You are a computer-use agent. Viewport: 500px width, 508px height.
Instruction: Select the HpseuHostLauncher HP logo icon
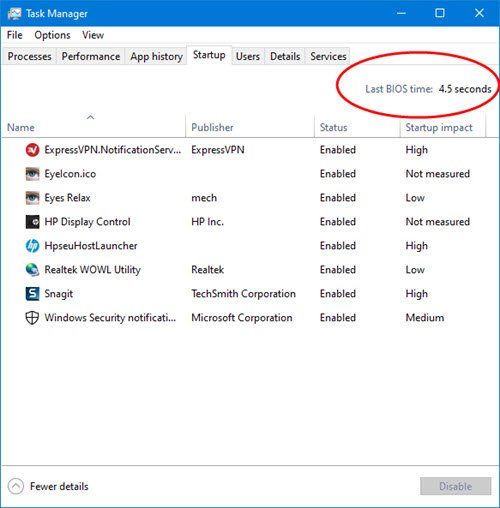click(32, 246)
